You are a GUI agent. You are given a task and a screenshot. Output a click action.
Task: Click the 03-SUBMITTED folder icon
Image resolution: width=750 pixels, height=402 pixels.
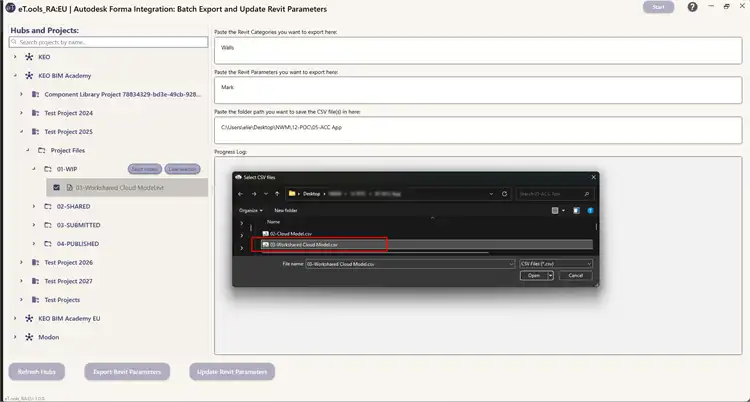coord(48,225)
